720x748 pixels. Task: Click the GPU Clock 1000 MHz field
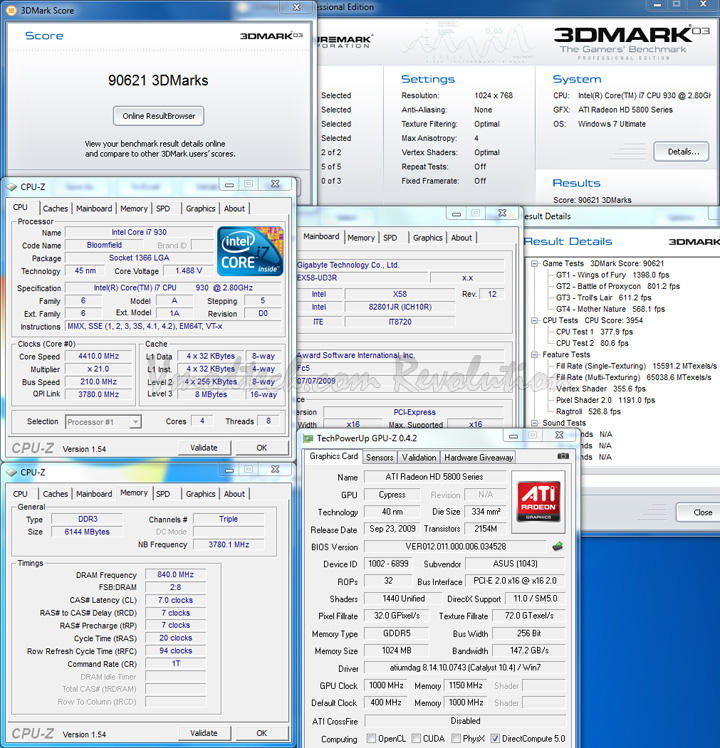click(x=386, y=686)
